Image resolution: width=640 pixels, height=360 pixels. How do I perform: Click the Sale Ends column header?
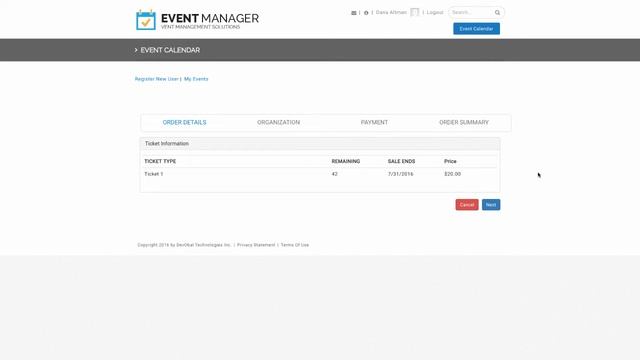pyautogui.click(x=401, y=161)
